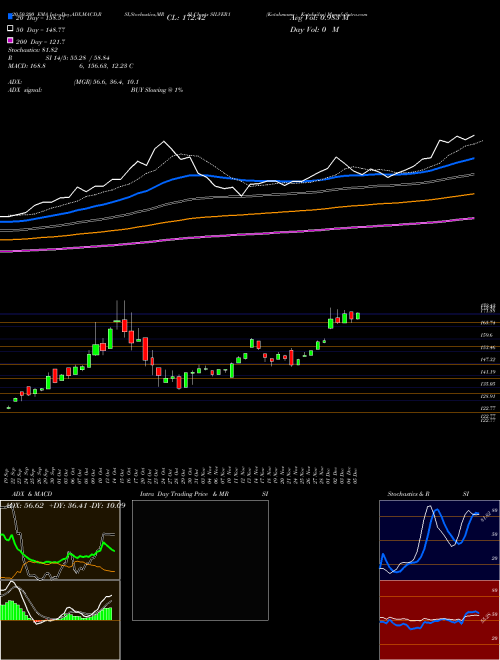Click the 141.19 price level label
The image size is (500, 660).
pyautogui.click(x=489, y=372)
